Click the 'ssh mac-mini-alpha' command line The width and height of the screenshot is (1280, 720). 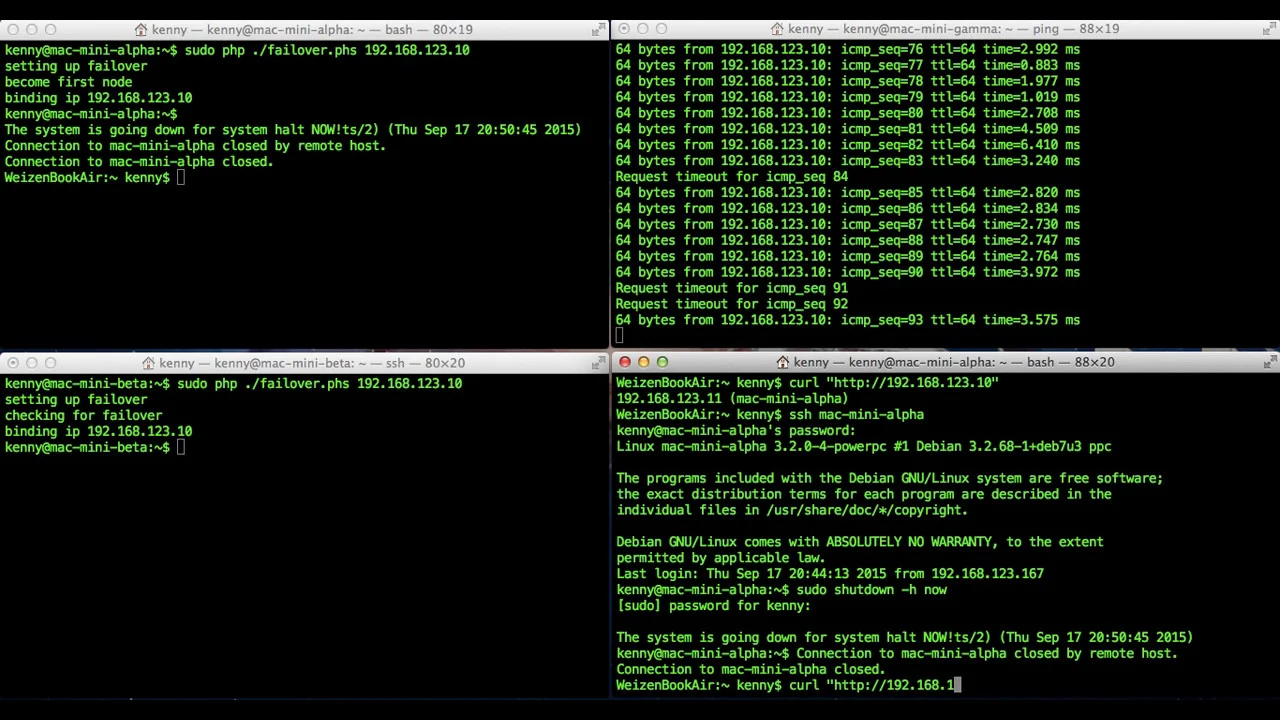[x=770, y=414]
